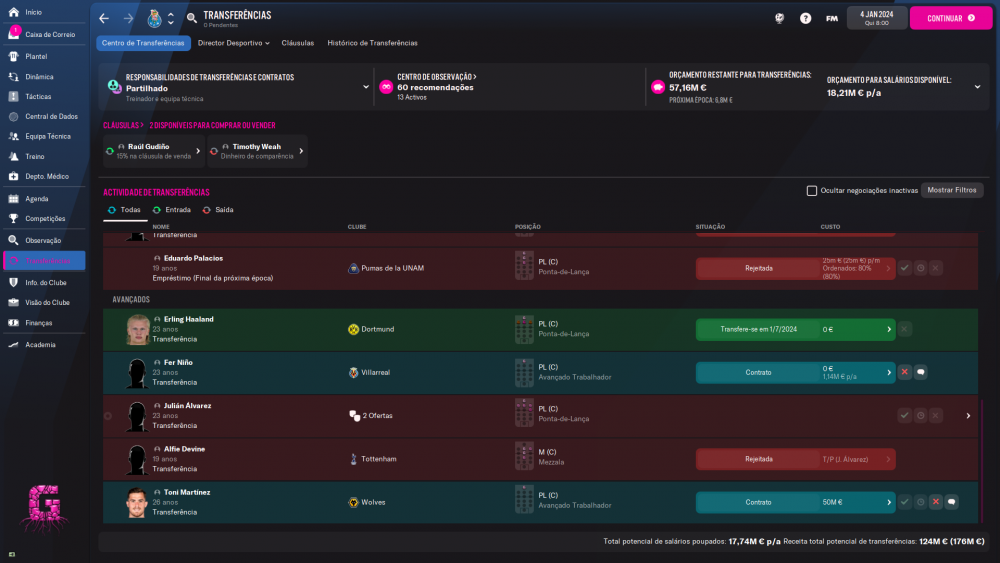The width and height of the screenshot is (1000, 563).
Task: Expand Director Desportivo dropdown
Action: (x=233, y=43)
